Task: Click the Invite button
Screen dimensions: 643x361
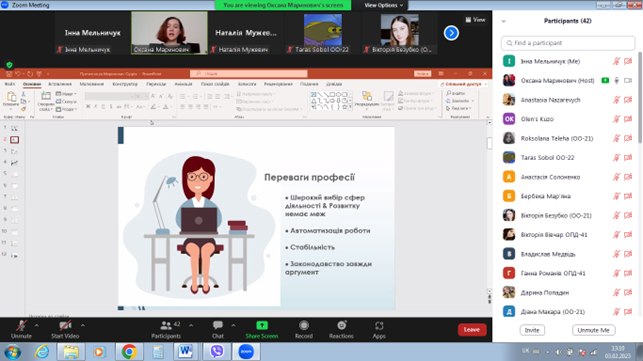Action: tap(532, 330)
